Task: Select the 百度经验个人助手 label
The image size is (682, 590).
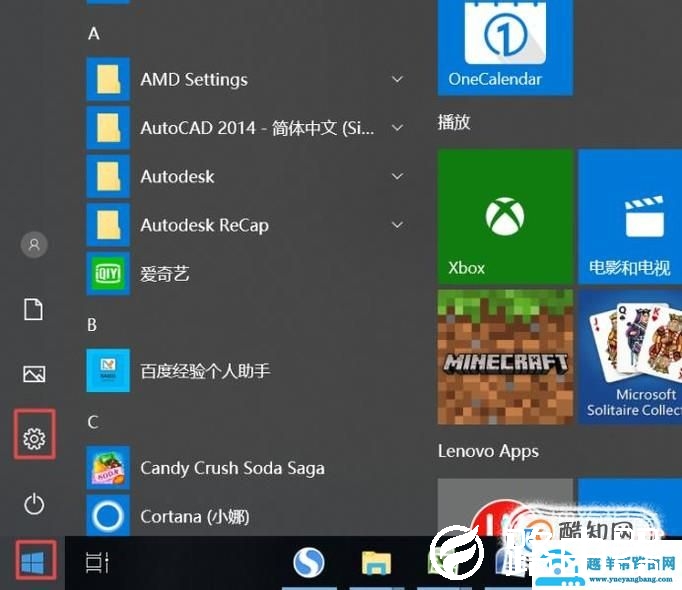Action: (x=205, y=371)
